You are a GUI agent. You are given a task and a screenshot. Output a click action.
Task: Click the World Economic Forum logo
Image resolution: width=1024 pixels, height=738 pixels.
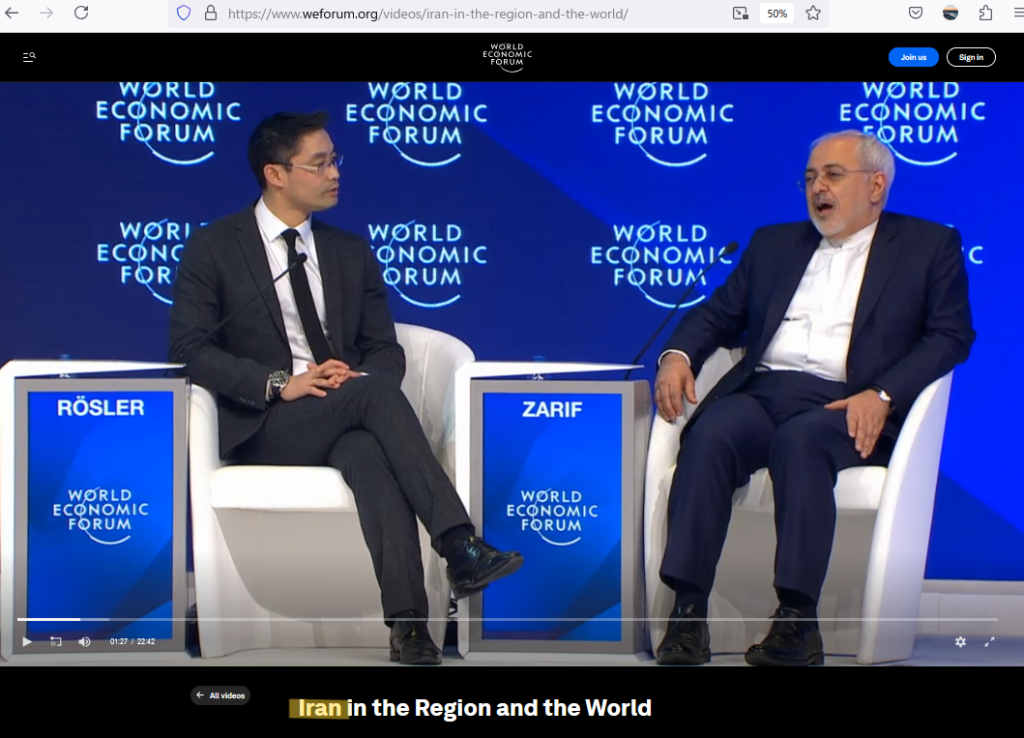(x=507, y=57)
